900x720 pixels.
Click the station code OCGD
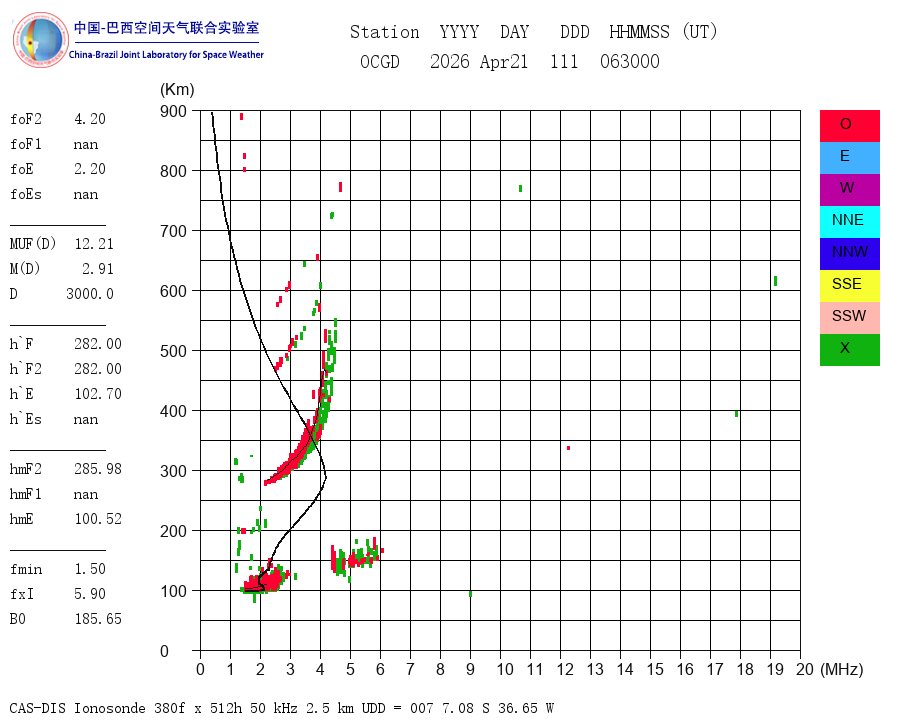(379, 61)
